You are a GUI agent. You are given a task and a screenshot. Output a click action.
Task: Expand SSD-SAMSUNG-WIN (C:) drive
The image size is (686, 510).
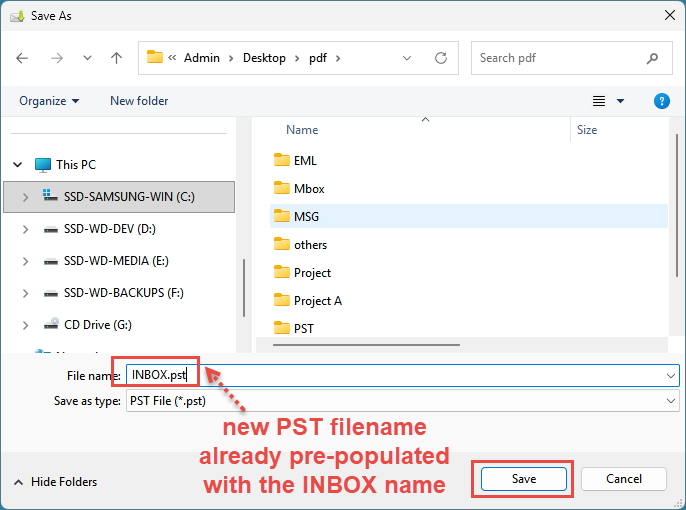[25, 197]
